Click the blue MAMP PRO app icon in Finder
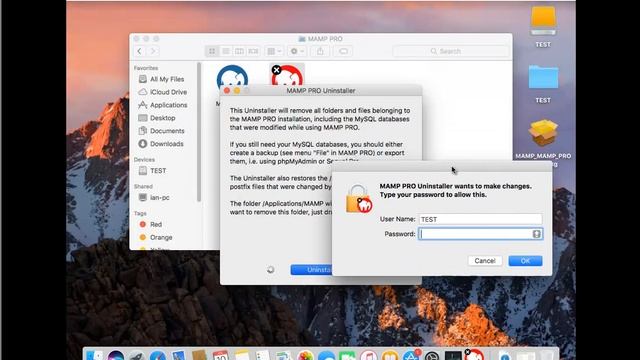 [x=232, y=76]
